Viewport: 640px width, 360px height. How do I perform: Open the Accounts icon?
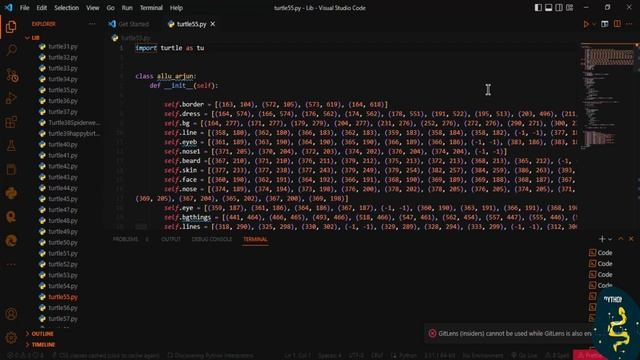(x=11, y=314)
